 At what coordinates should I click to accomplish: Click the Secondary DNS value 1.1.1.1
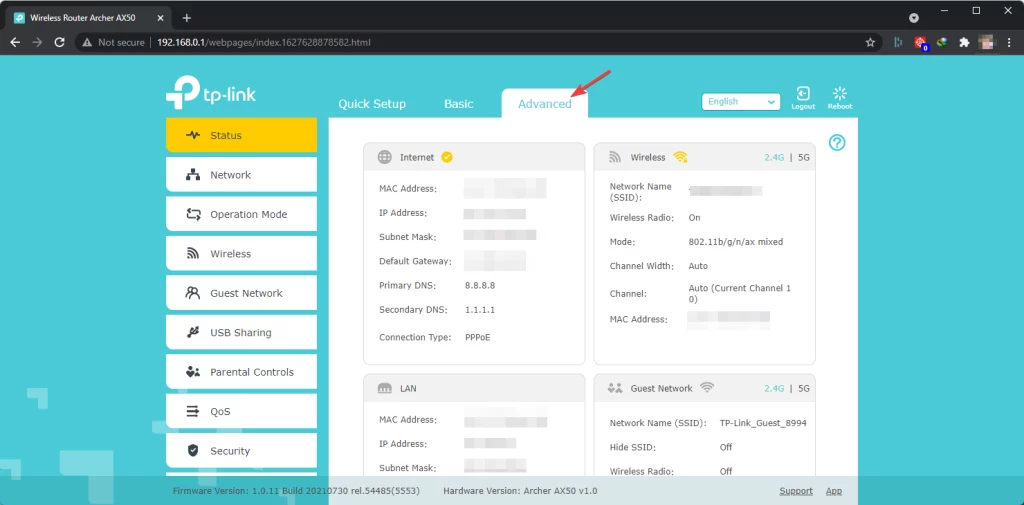[480, 310]
